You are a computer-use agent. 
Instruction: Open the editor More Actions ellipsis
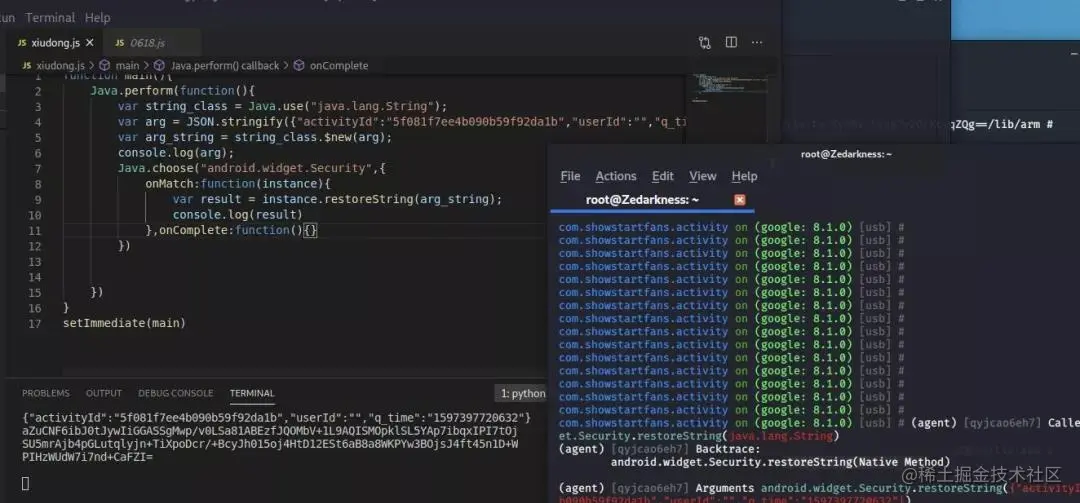point(757,43)
